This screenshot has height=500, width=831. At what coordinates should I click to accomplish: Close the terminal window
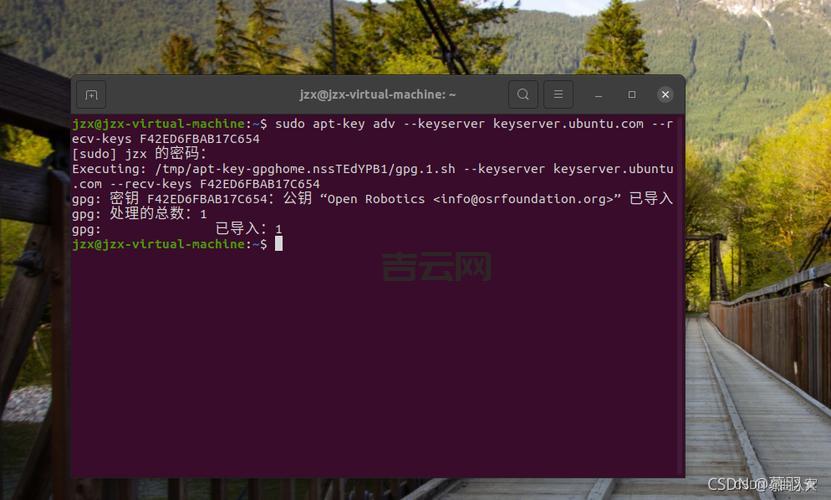point(665,94)
